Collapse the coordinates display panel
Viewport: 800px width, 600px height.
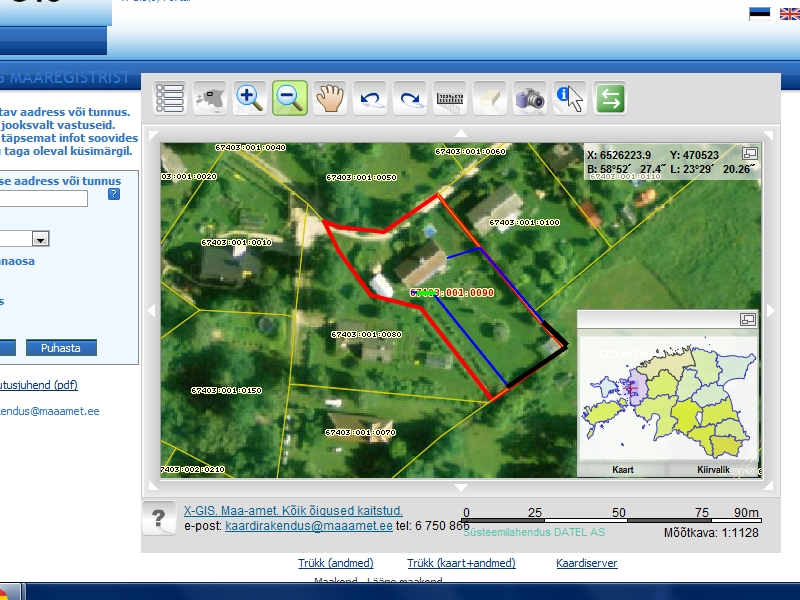tap(749, 154)
